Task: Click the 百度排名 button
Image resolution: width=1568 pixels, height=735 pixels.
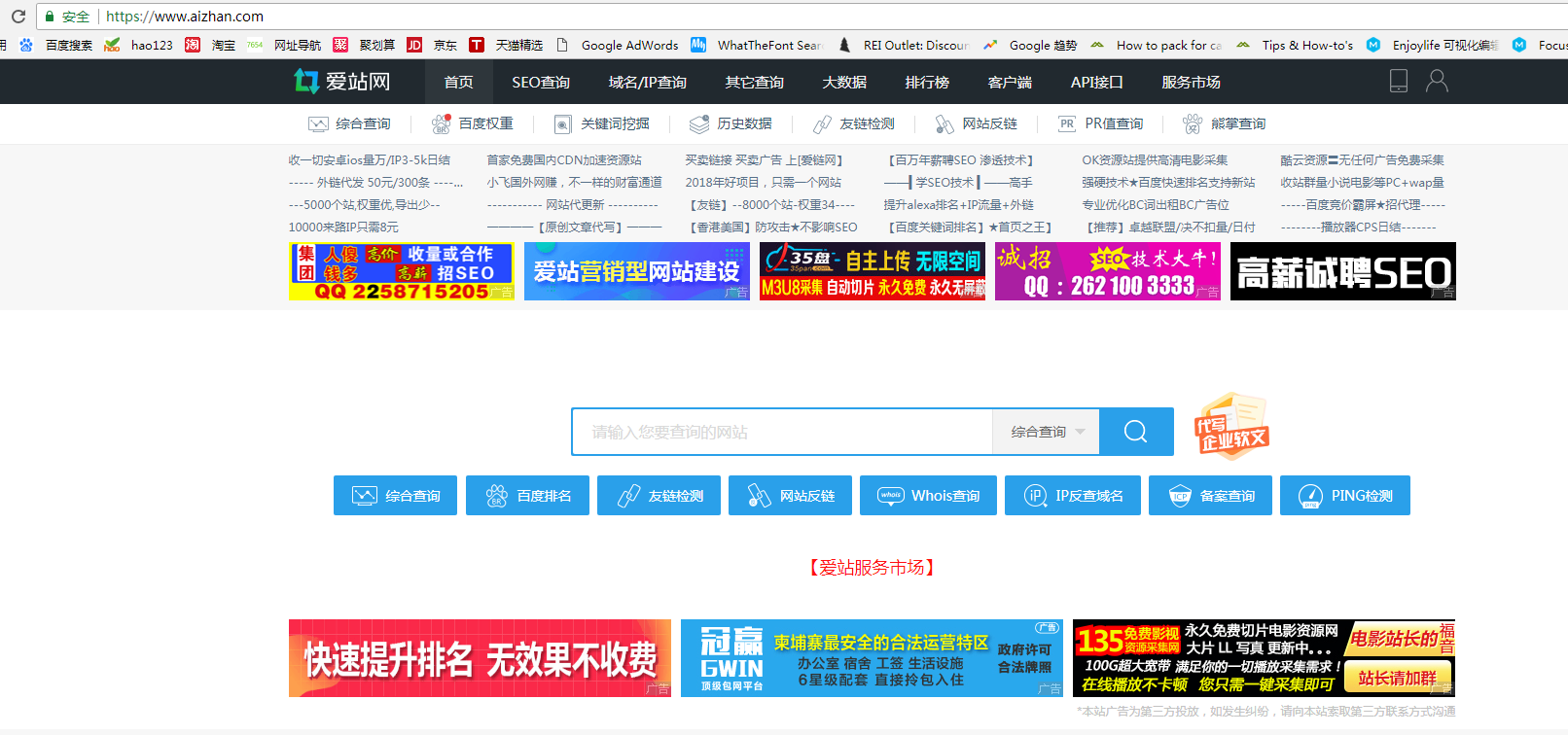Action: pyautogui.click(x=527, y=496)
